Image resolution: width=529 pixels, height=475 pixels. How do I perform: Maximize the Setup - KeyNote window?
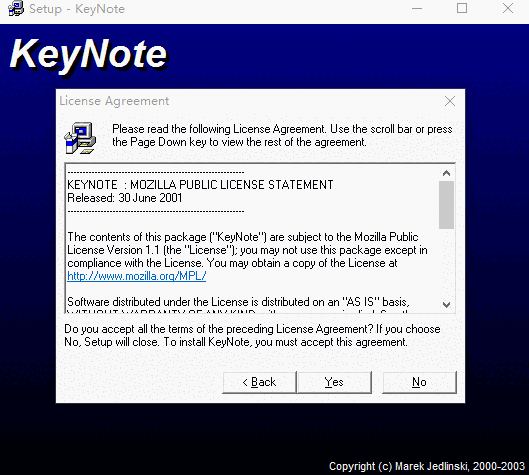pos(462,8)
